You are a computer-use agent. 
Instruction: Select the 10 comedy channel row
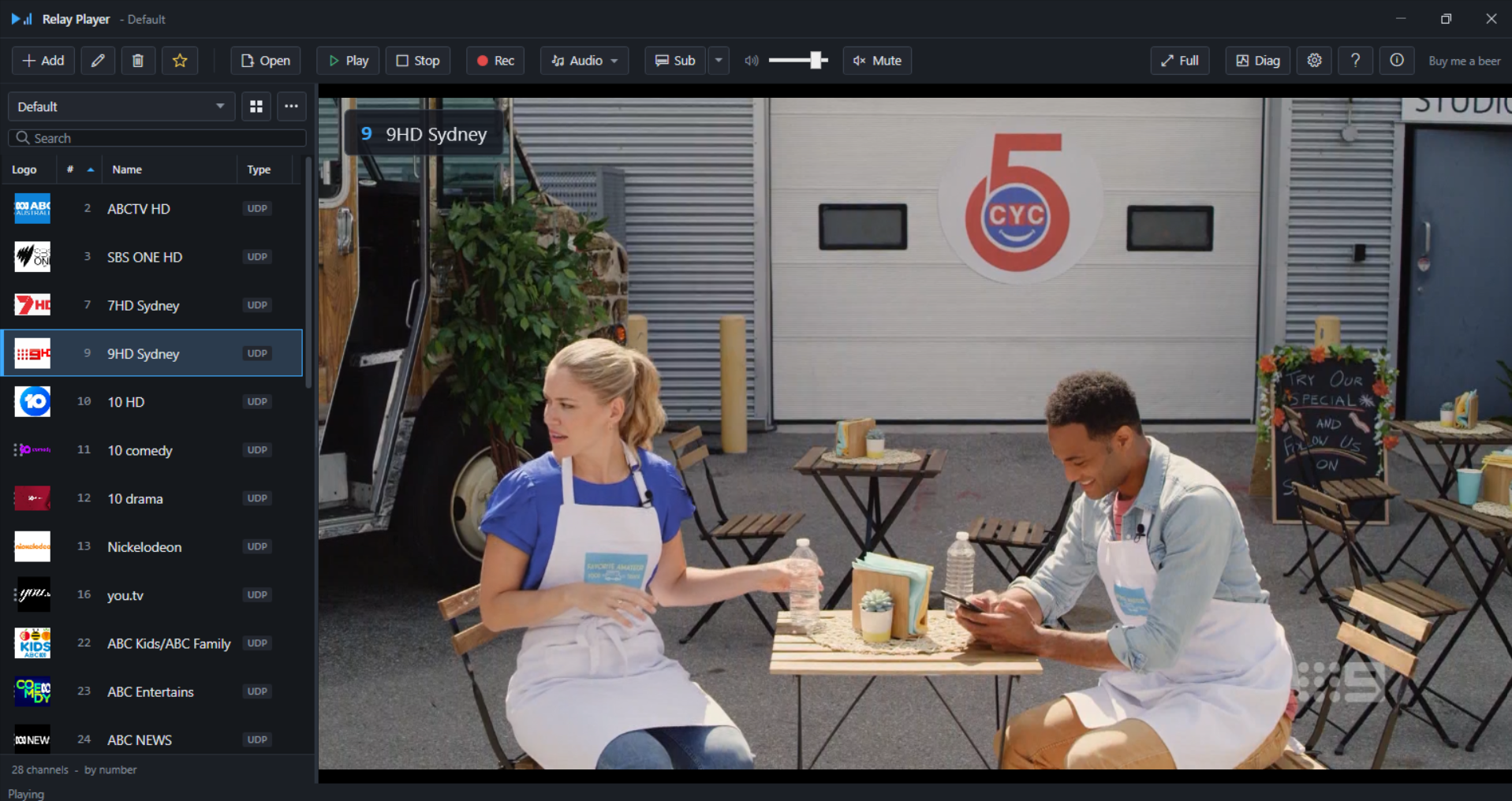[x=151, y=450]
